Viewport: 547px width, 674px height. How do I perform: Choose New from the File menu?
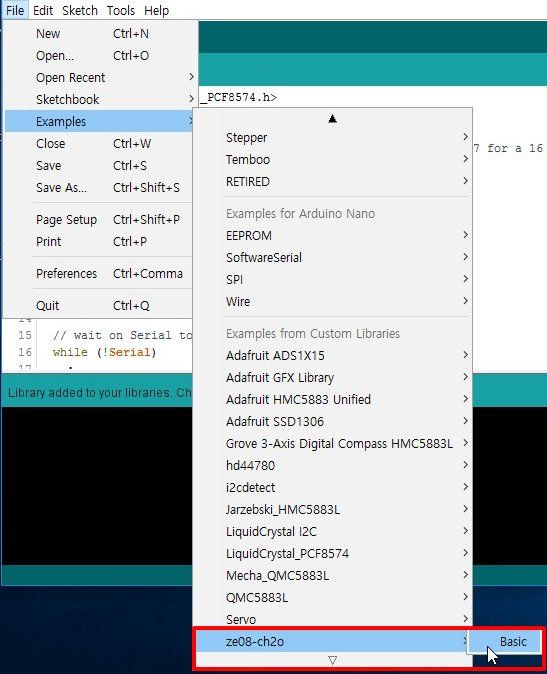[x=99, y=34]
